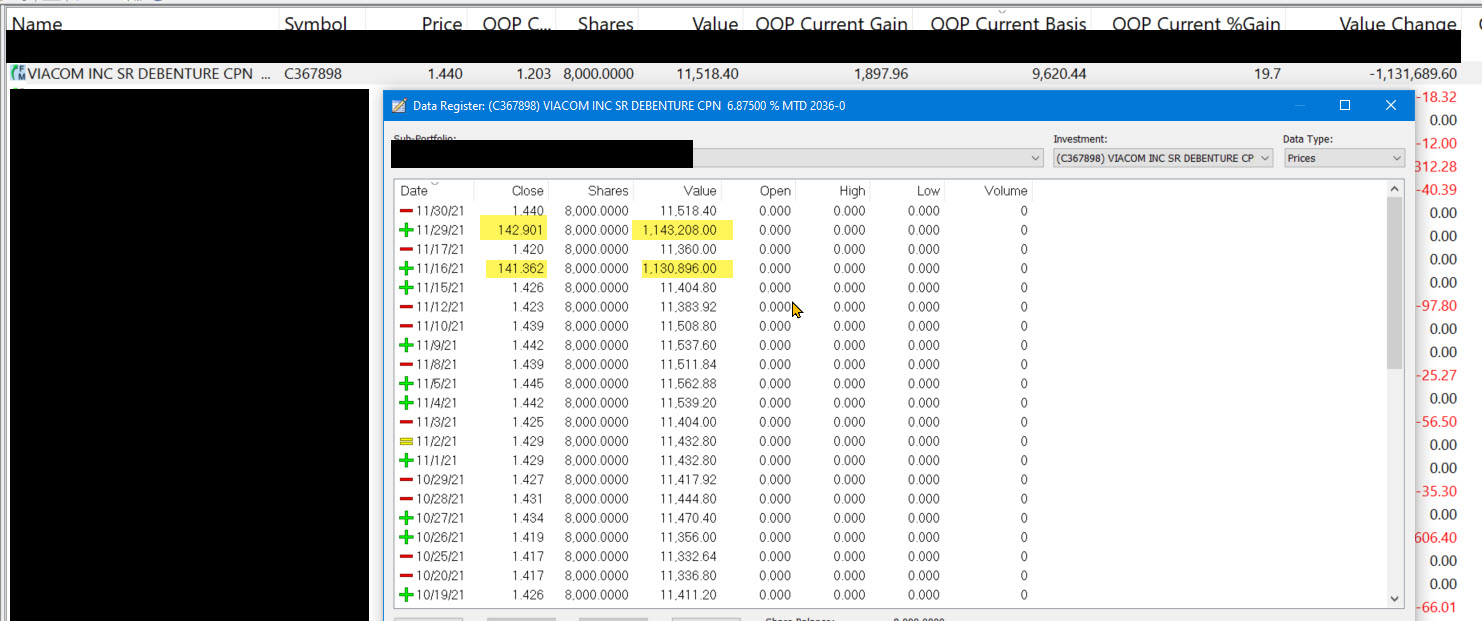This screenshot has width=1482, height=621.
Task: Open the Sub-Portfolio dropdown
Action: tap(1035, 158)
